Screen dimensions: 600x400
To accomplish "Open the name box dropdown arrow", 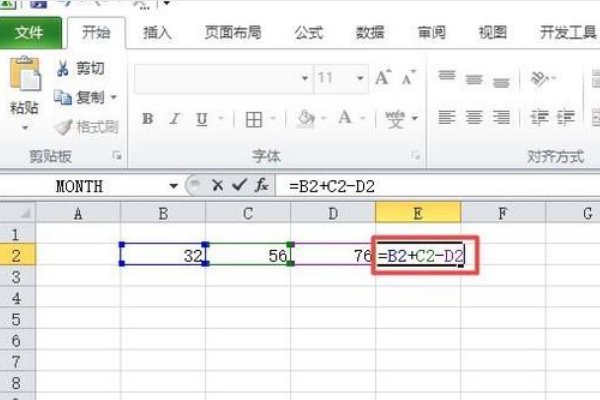I will [173, 186].
